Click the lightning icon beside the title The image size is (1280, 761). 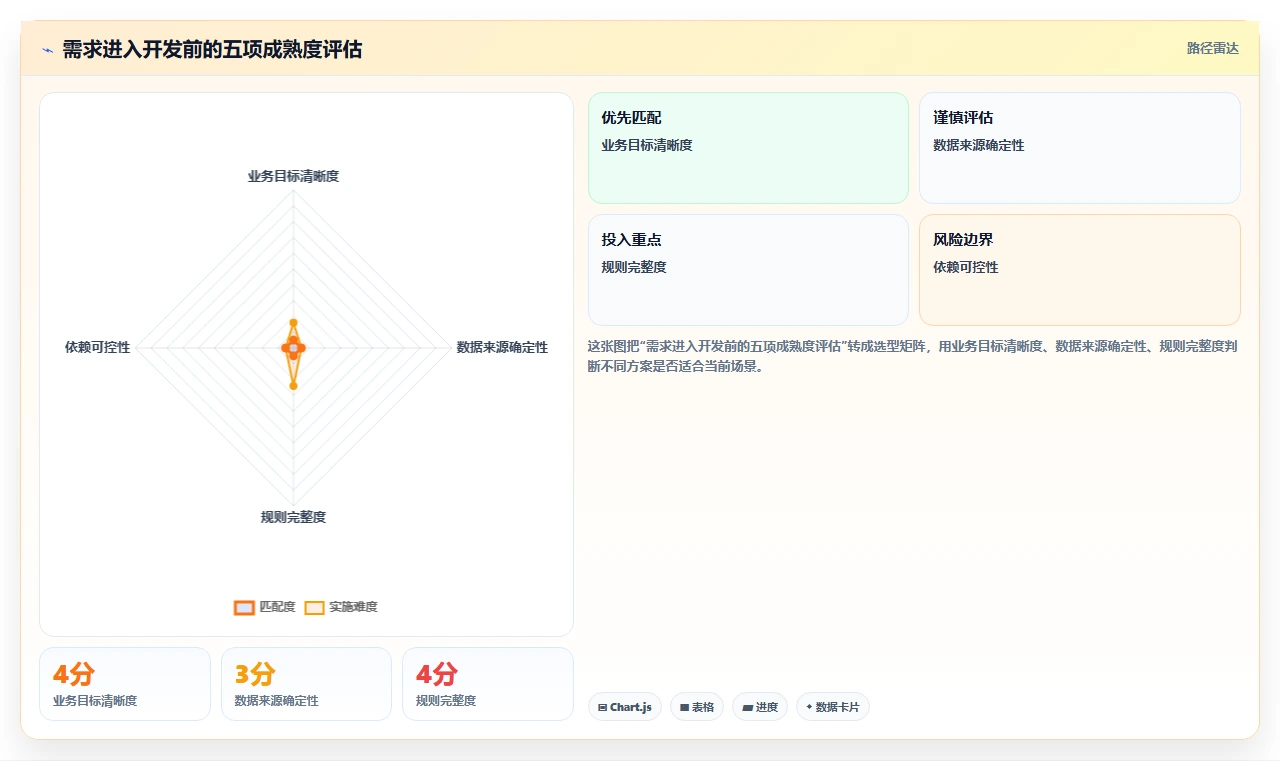click(x=47, y=50)
